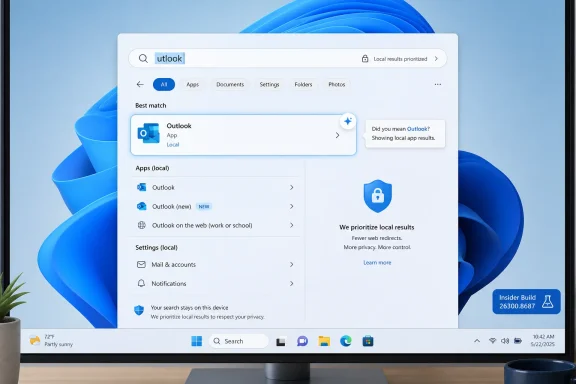Select the All filter tab
Image resolution: width=576 pixels, height=384 pixels.
pyautogui.click(x=164, y=85)
